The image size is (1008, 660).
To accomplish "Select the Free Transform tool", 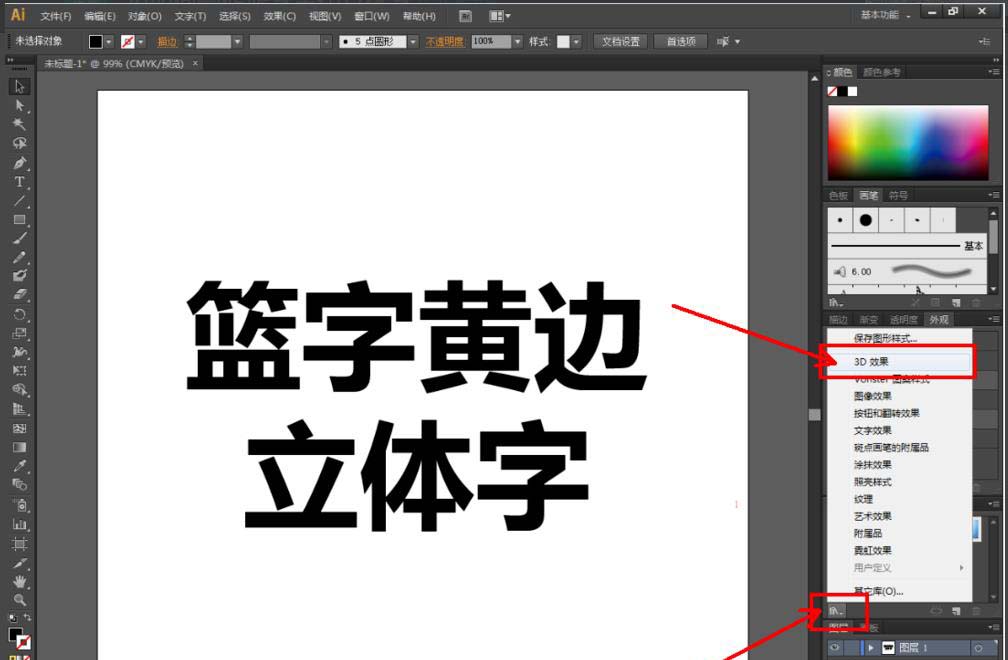I will [19, 371].
